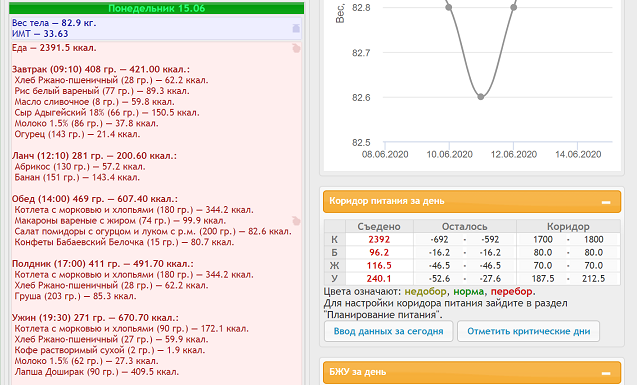This screenshot has width=637, height=385.
Task: Select 'Молоко 1.5% (62 гр.)' entry
Action: (86, 361)
